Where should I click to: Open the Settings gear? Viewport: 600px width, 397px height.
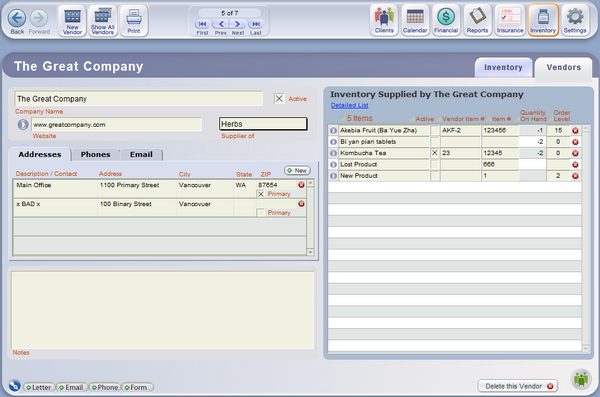pyautogui.click(x=575, y=20)
